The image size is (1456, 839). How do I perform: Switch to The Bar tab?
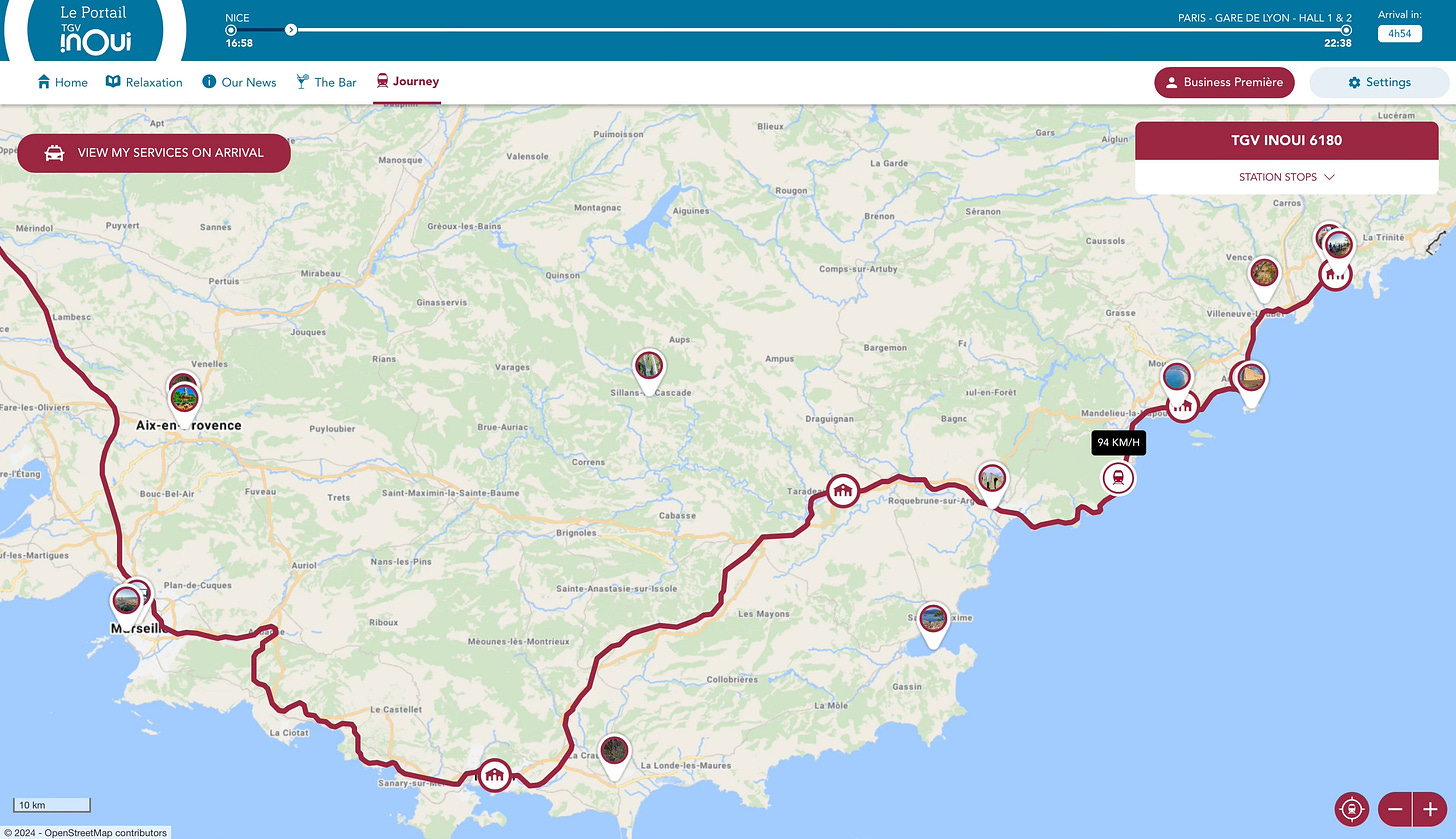point(326,82)
